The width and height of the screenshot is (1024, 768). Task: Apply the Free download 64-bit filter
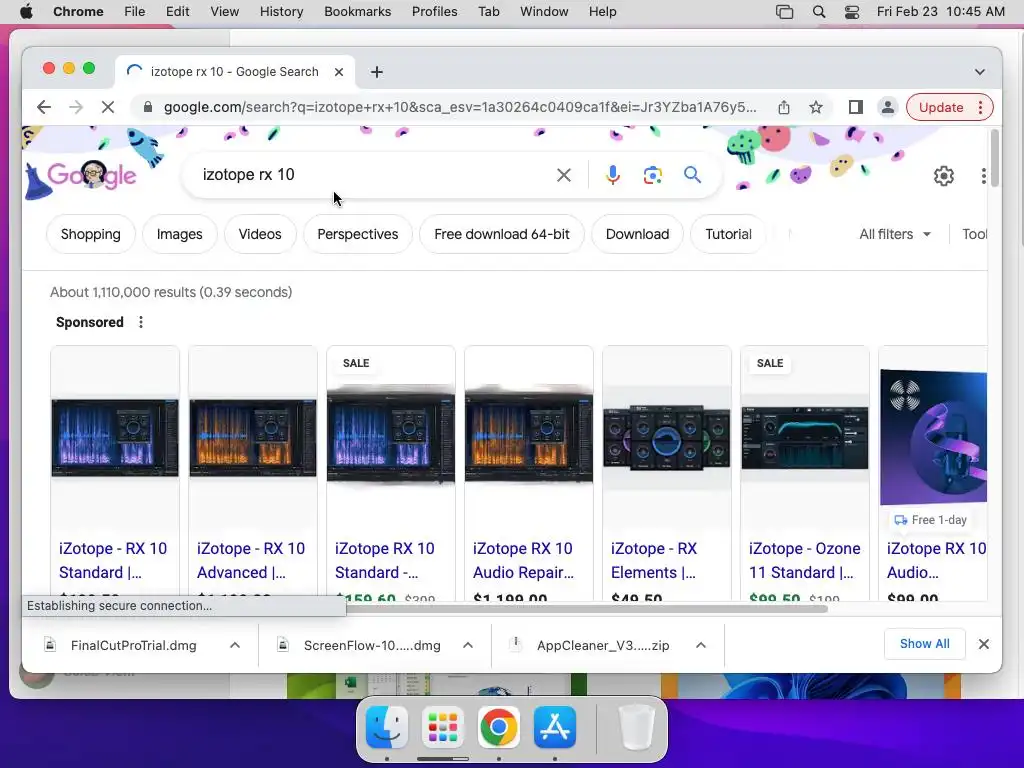point(502,234)
